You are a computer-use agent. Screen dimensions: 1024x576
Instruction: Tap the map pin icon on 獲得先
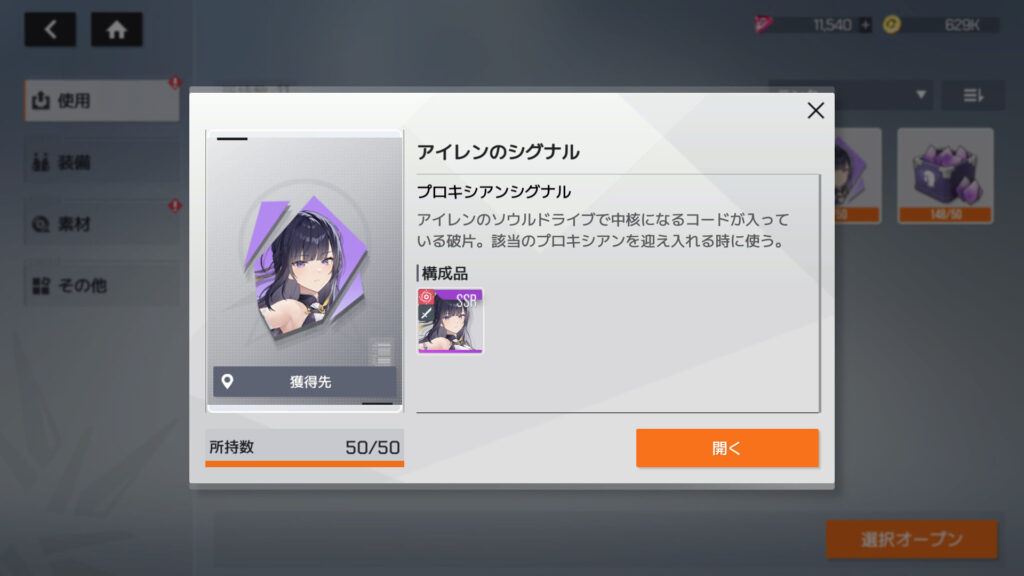pyautogui.click(x=227, y=381)
